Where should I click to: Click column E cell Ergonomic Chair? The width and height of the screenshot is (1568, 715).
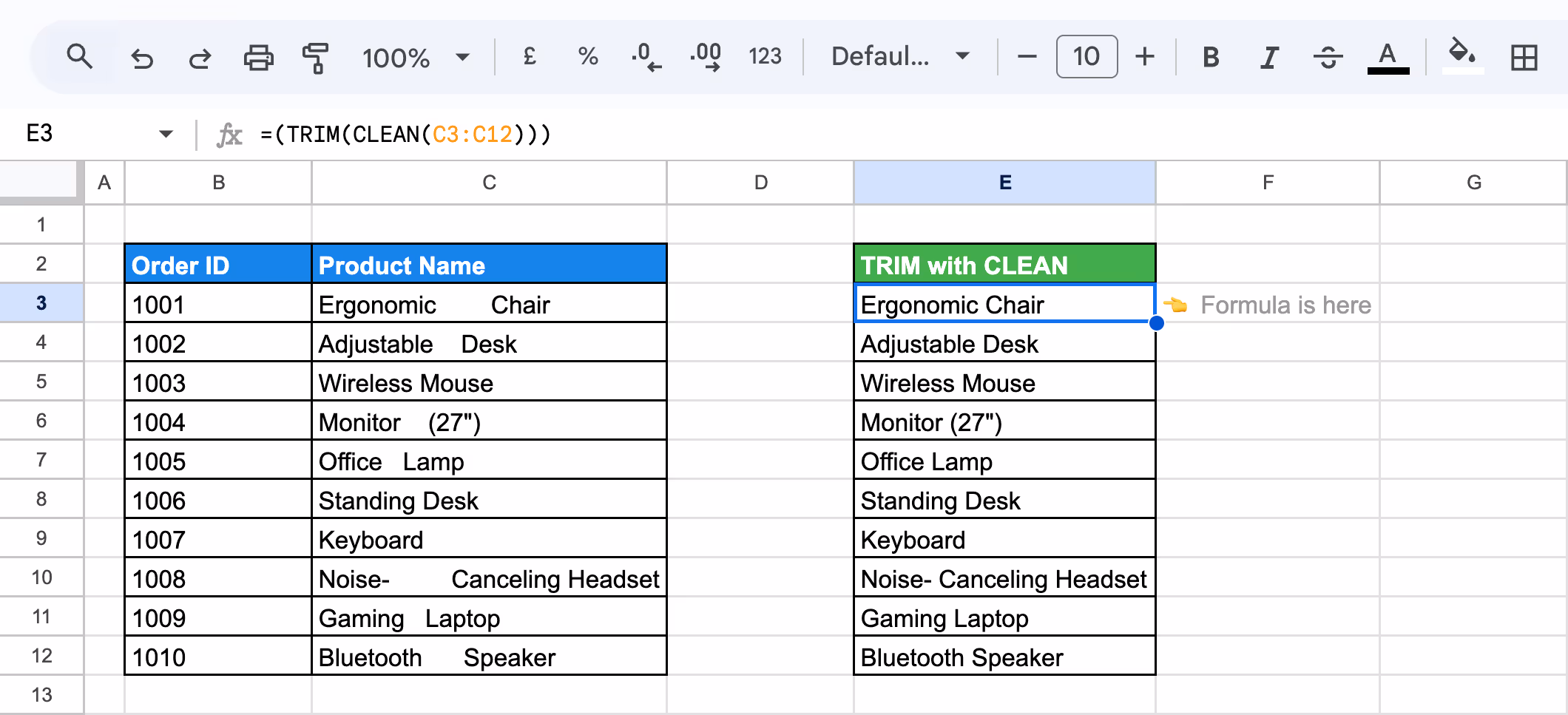coord(1004,303)
